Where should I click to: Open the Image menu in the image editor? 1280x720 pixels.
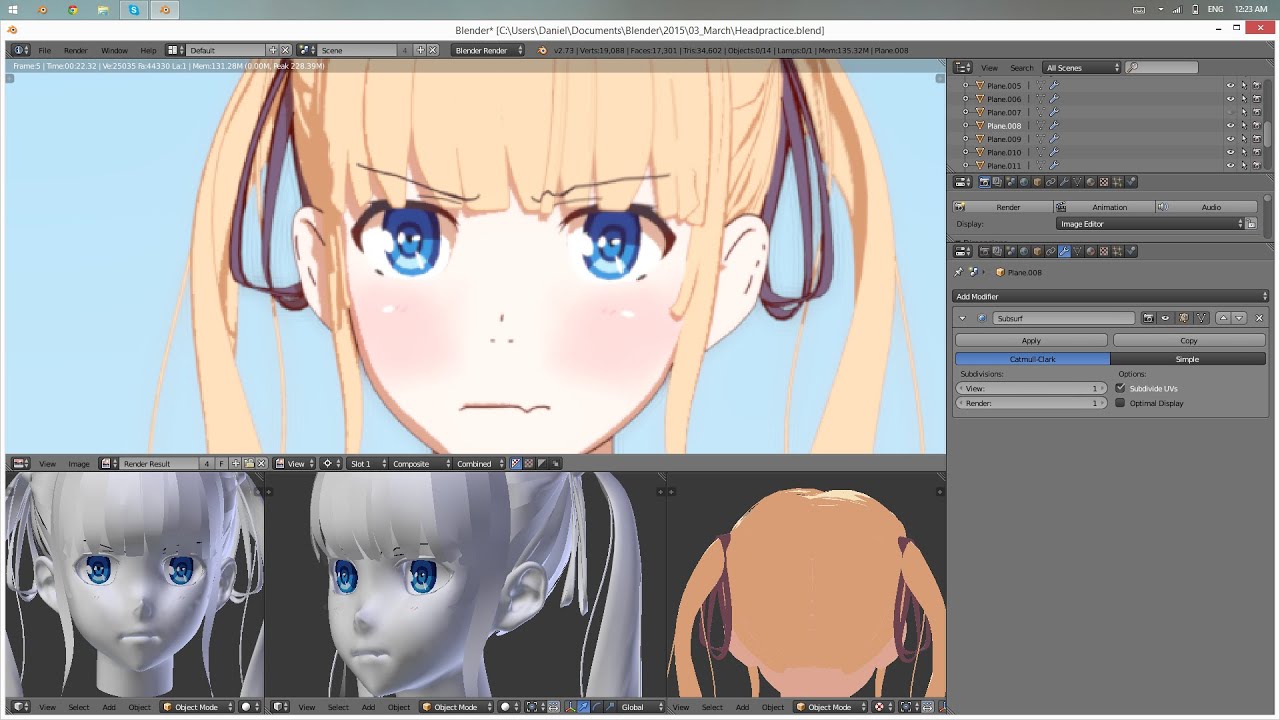[79, 463]
